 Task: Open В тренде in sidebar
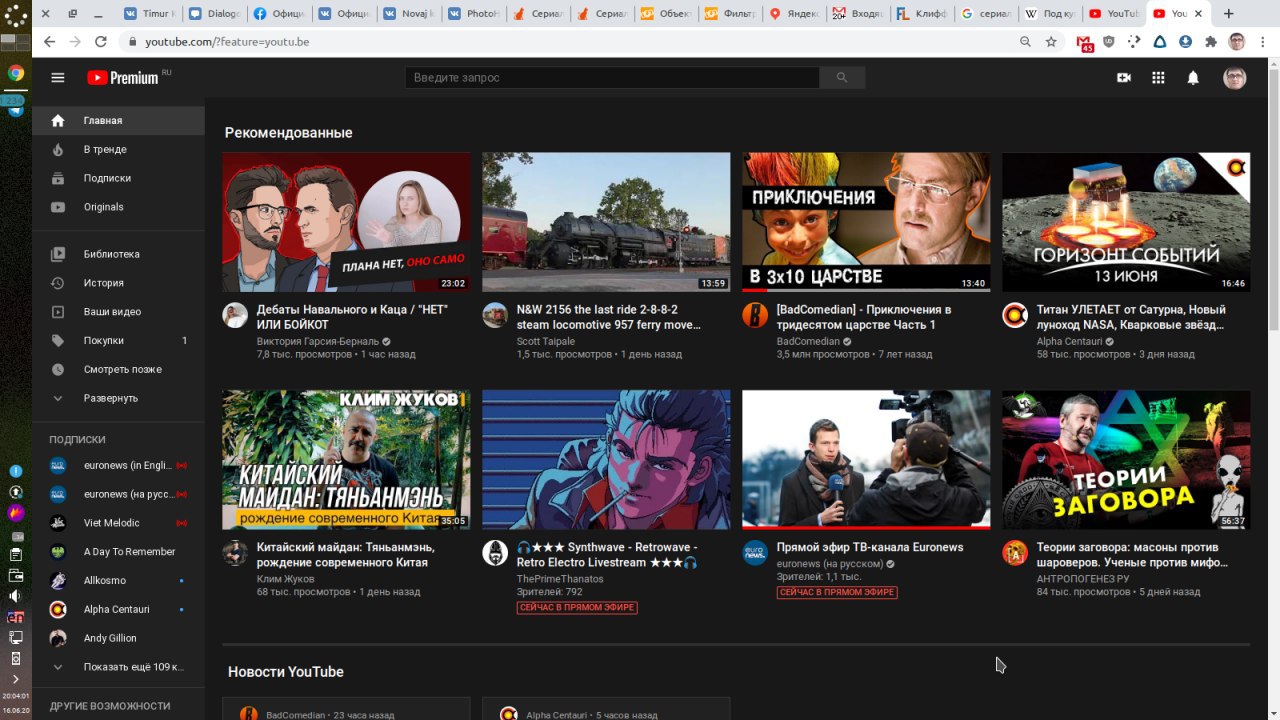[118, 149]
